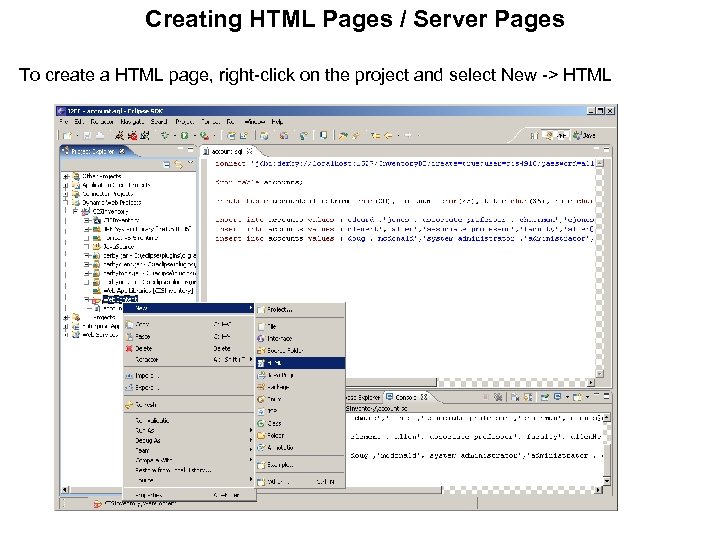Click the Export icon in context menu

click(x=129, y=388)
